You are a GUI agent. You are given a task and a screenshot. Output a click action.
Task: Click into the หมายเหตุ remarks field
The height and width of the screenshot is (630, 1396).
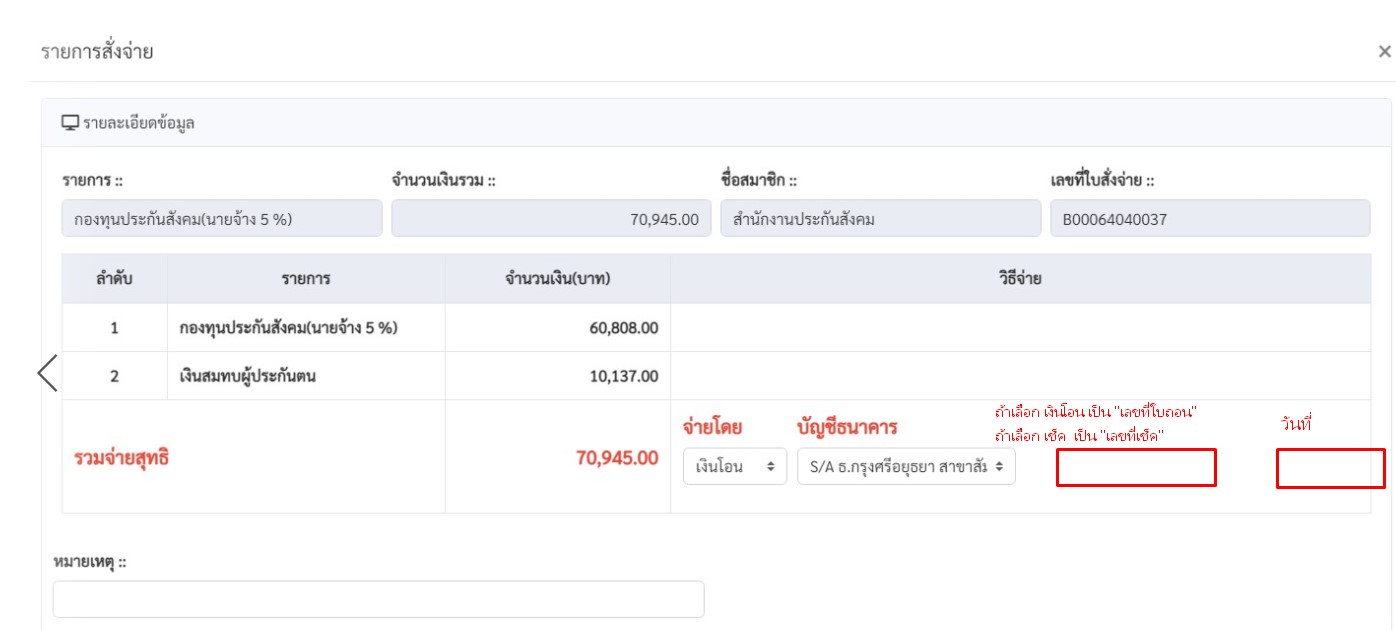[x=378, y=599]
